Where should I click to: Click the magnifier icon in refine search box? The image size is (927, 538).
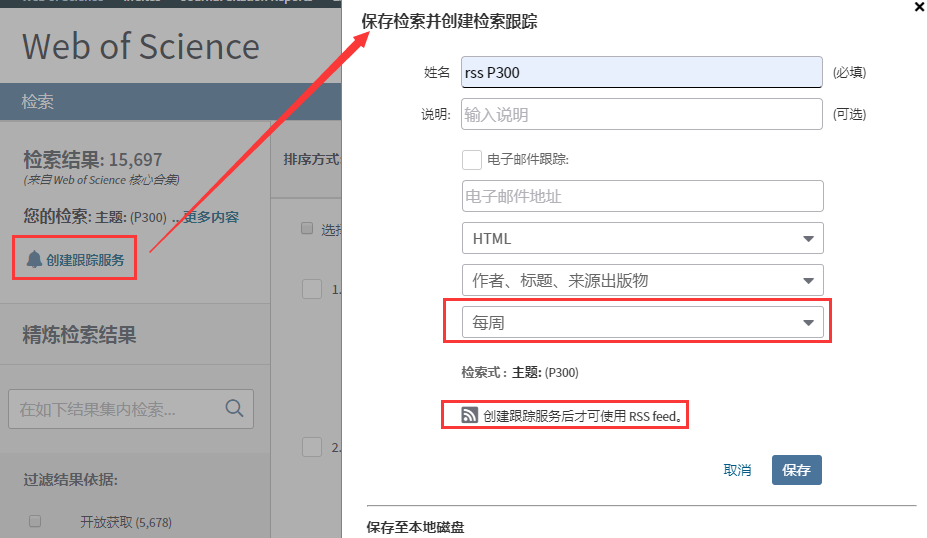[234, 408]
